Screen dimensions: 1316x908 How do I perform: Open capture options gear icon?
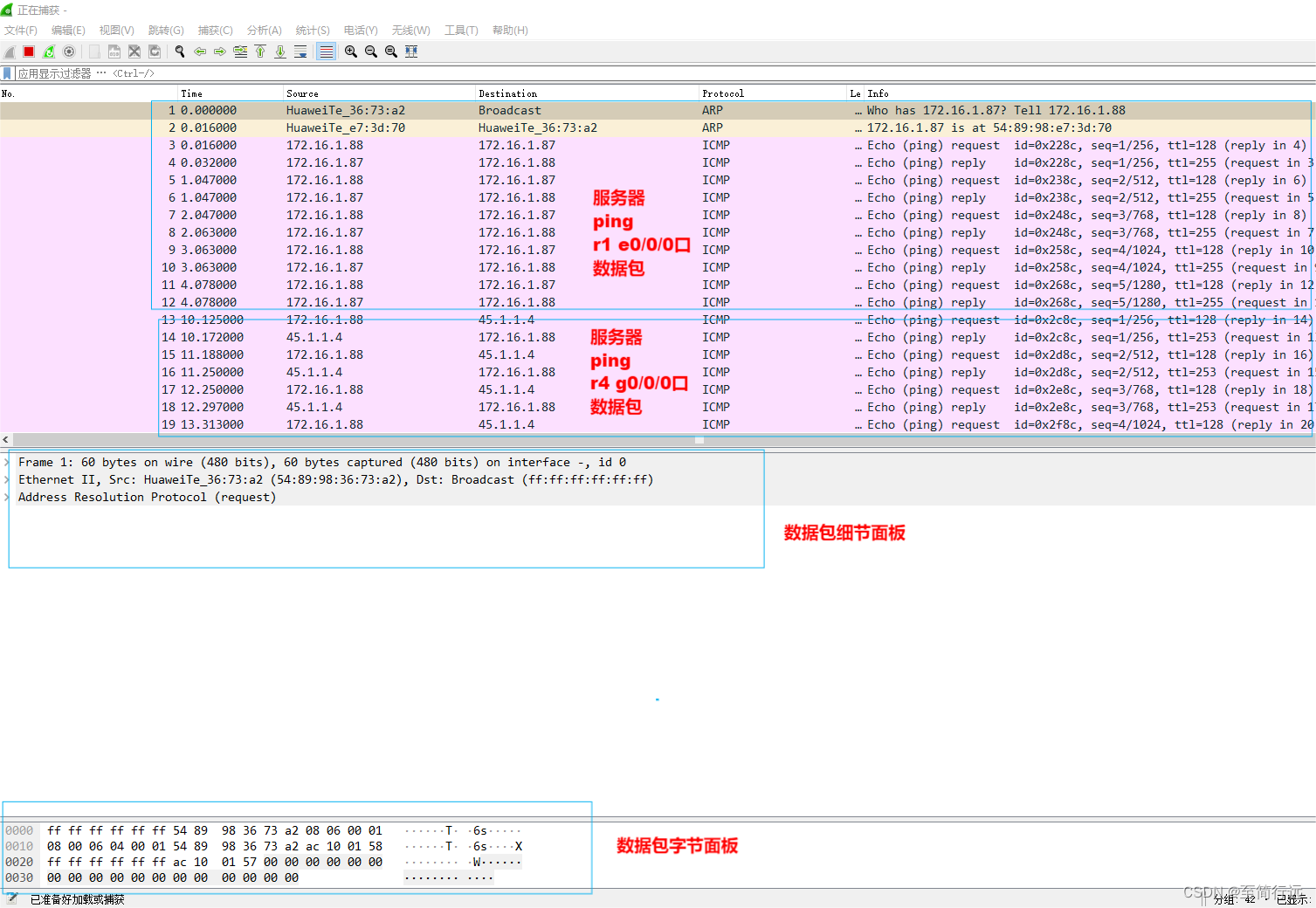[69, 52]
